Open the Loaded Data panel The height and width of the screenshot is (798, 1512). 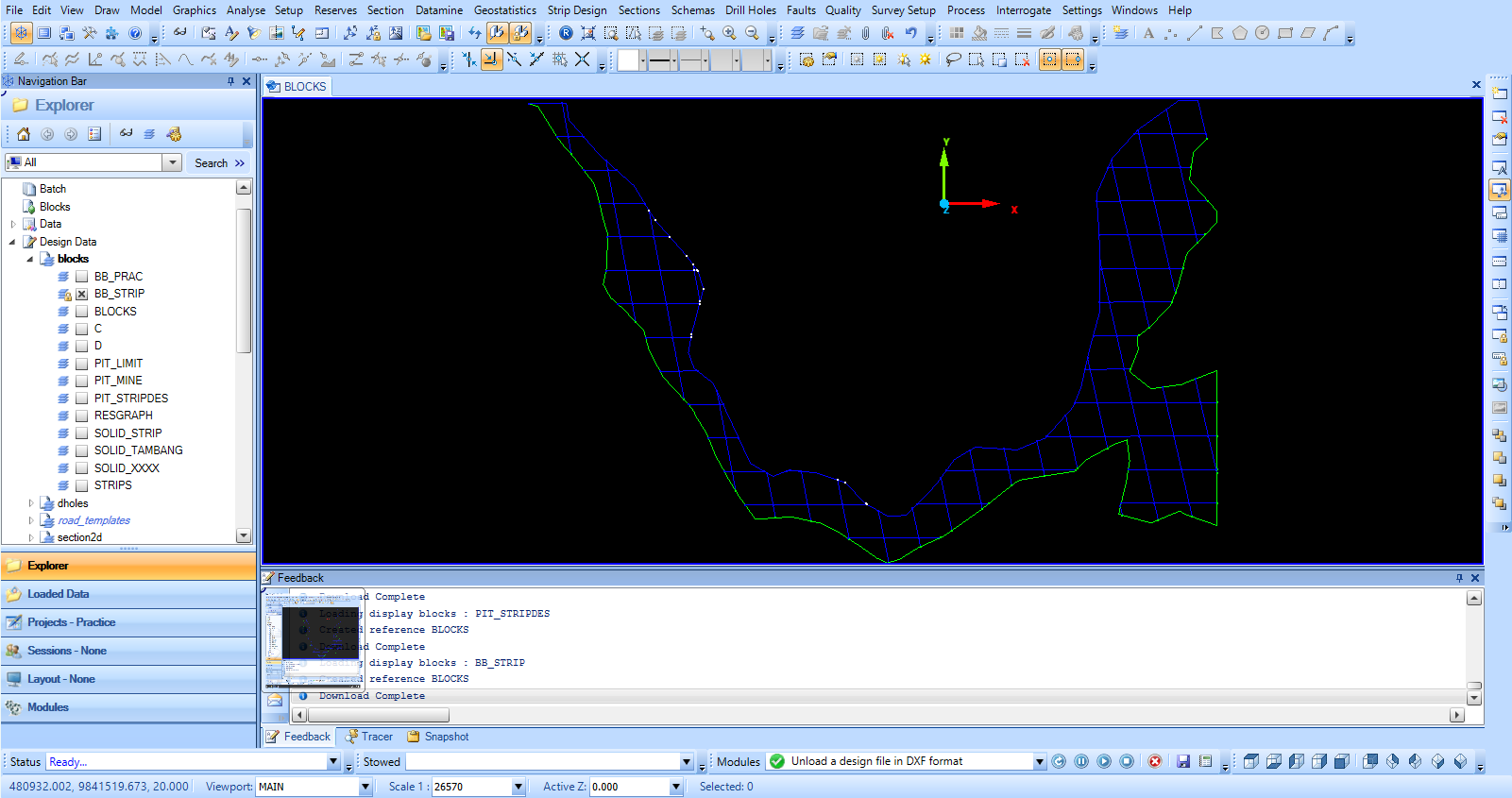(59, 594)
